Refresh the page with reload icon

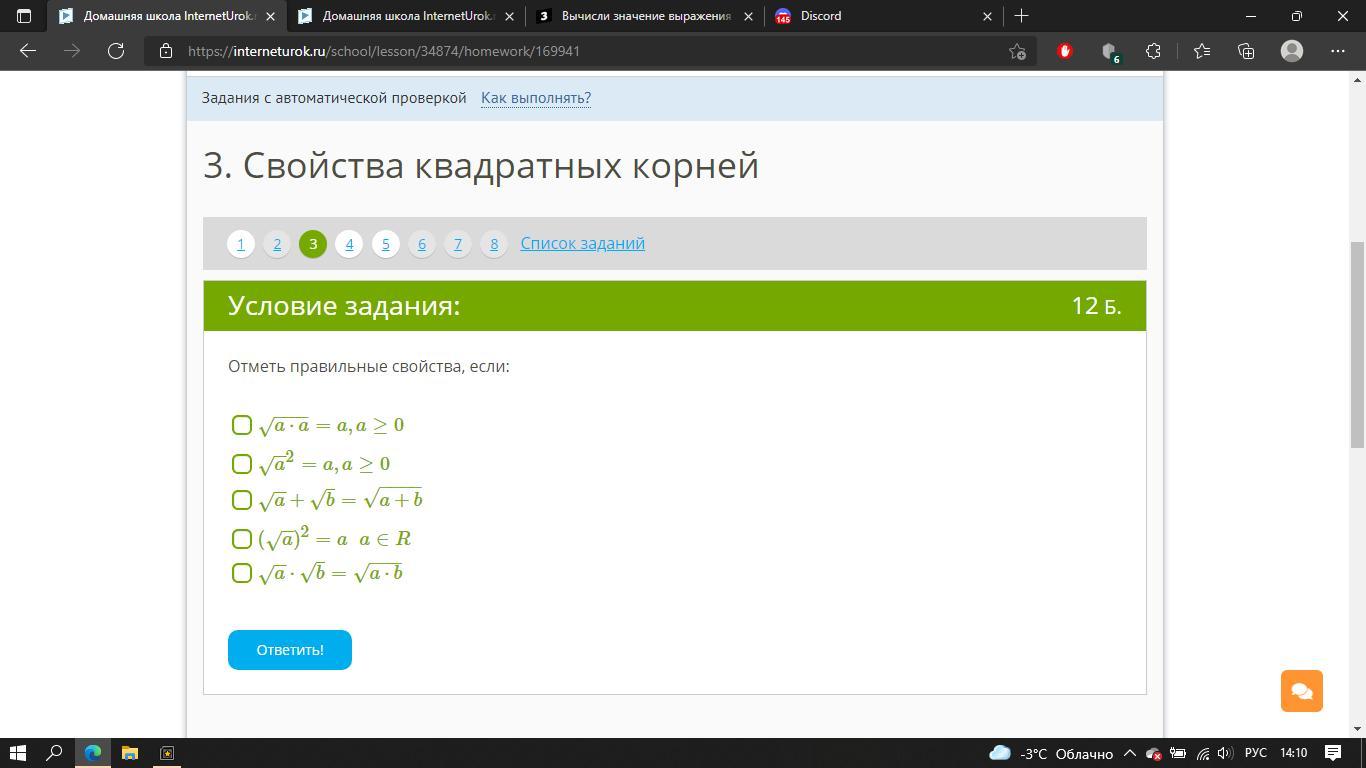(x=116, y=51)
